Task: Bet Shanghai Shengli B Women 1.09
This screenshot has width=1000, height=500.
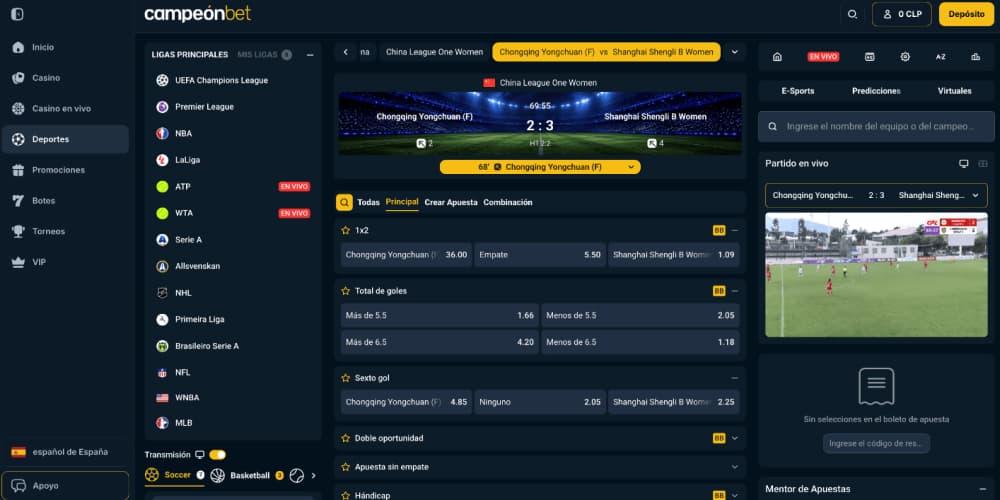Action: (673, 254)
